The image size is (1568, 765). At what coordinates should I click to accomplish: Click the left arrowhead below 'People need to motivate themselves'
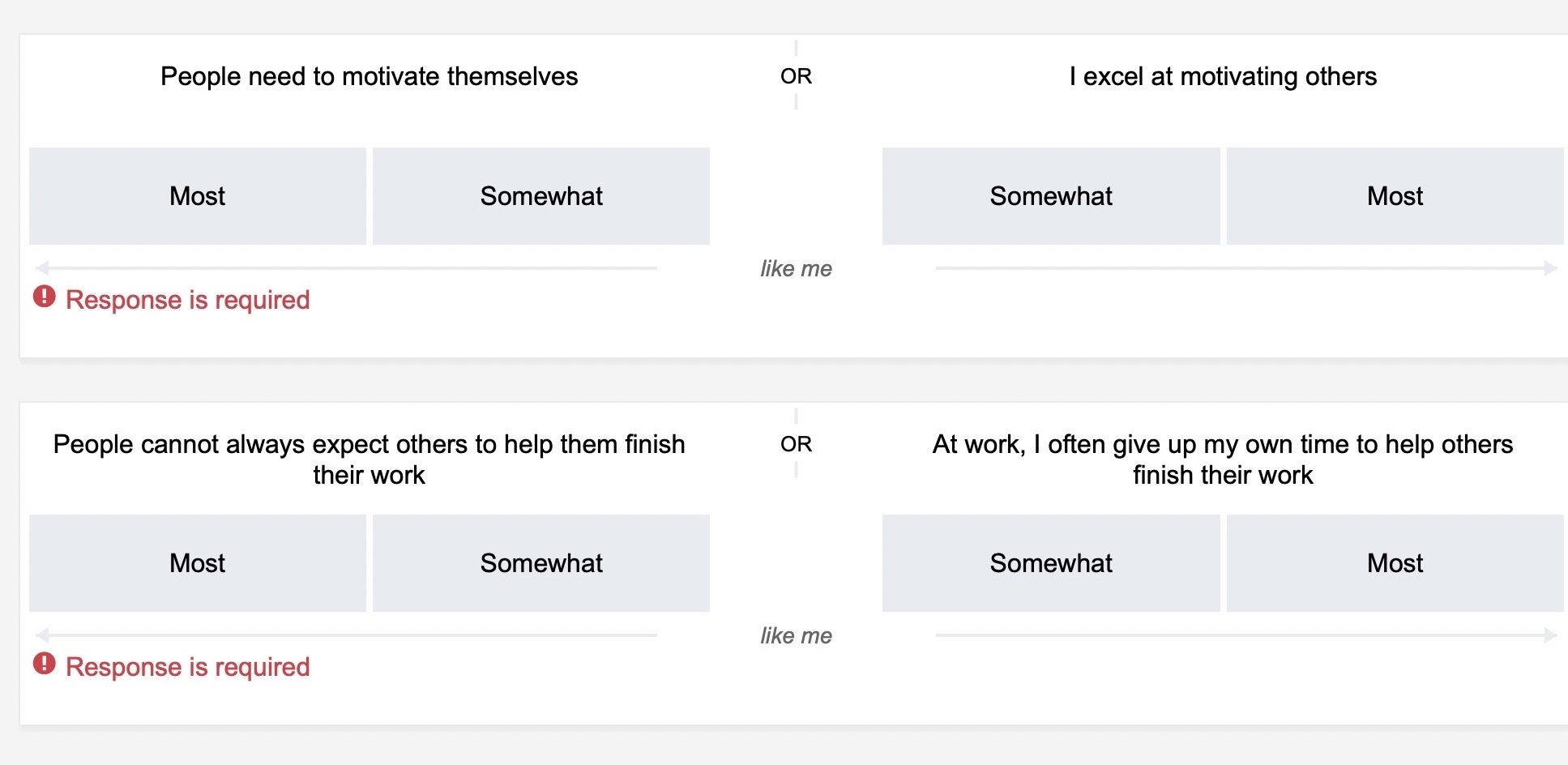click(42, 267)
